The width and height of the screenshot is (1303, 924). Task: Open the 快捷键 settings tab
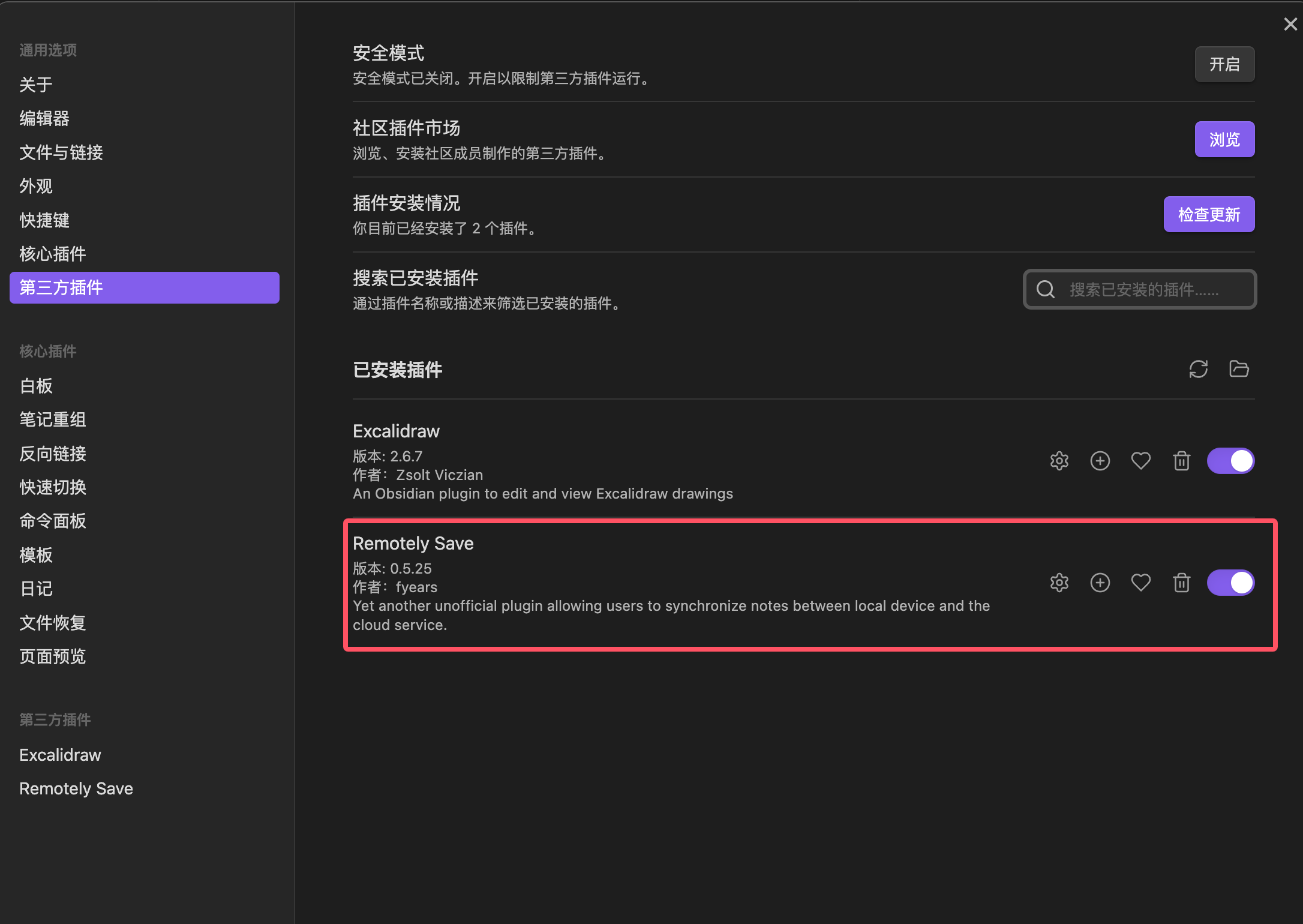point(145,220)
